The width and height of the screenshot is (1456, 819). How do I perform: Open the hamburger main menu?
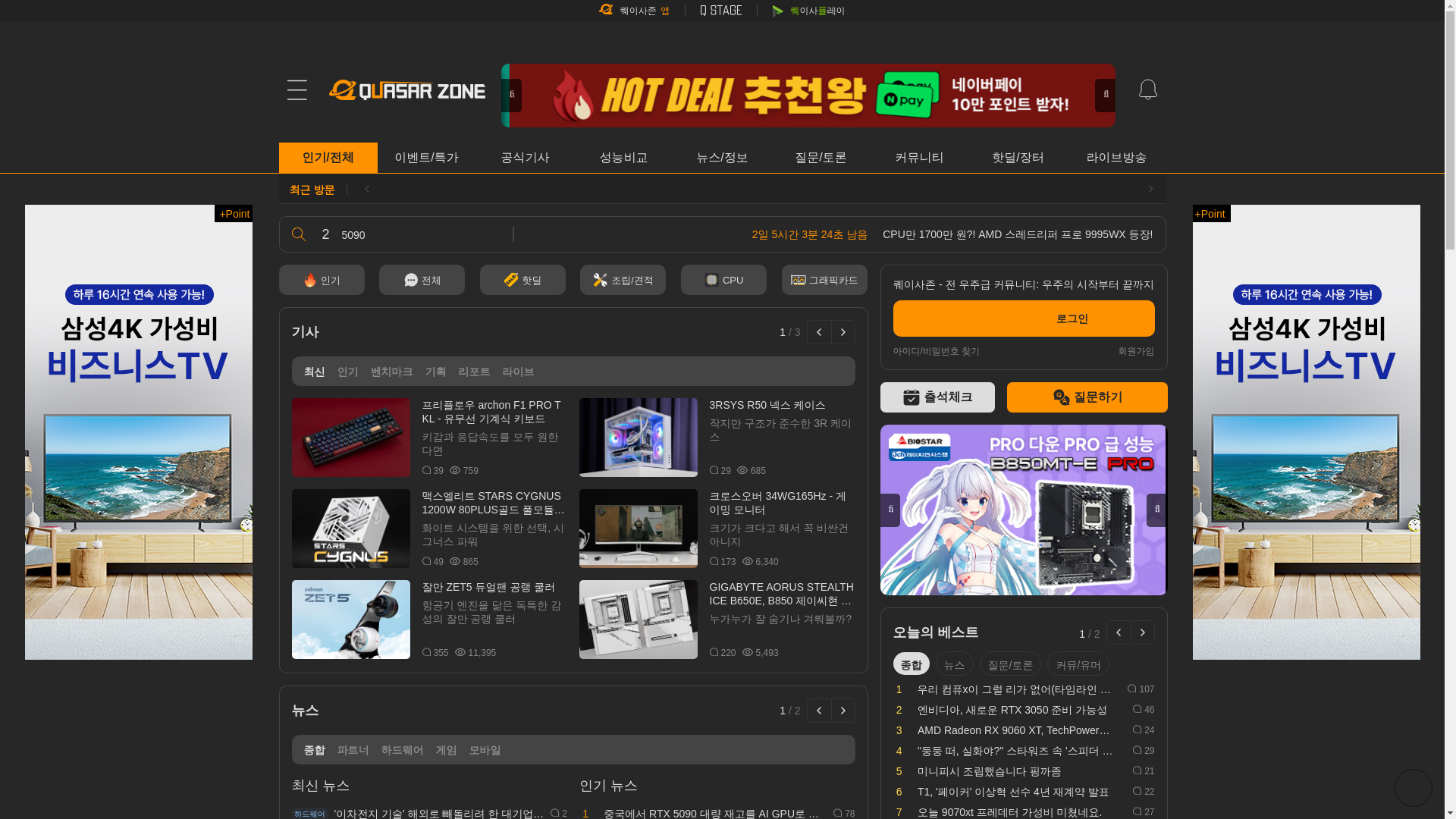[x=297, y=90]
